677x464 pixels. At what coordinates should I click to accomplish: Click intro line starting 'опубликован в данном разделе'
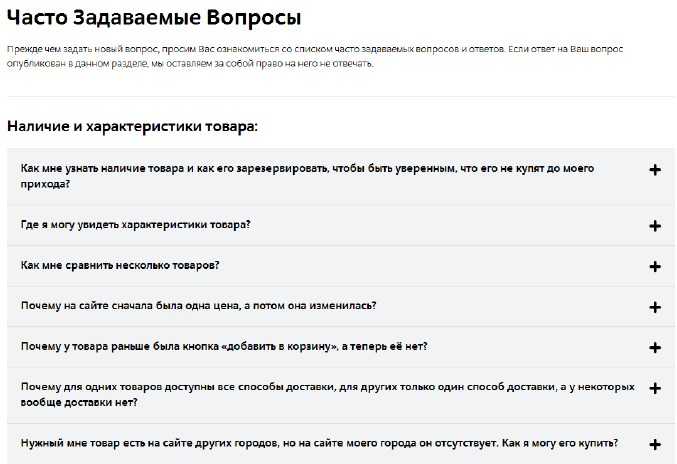tap(190, 64)
